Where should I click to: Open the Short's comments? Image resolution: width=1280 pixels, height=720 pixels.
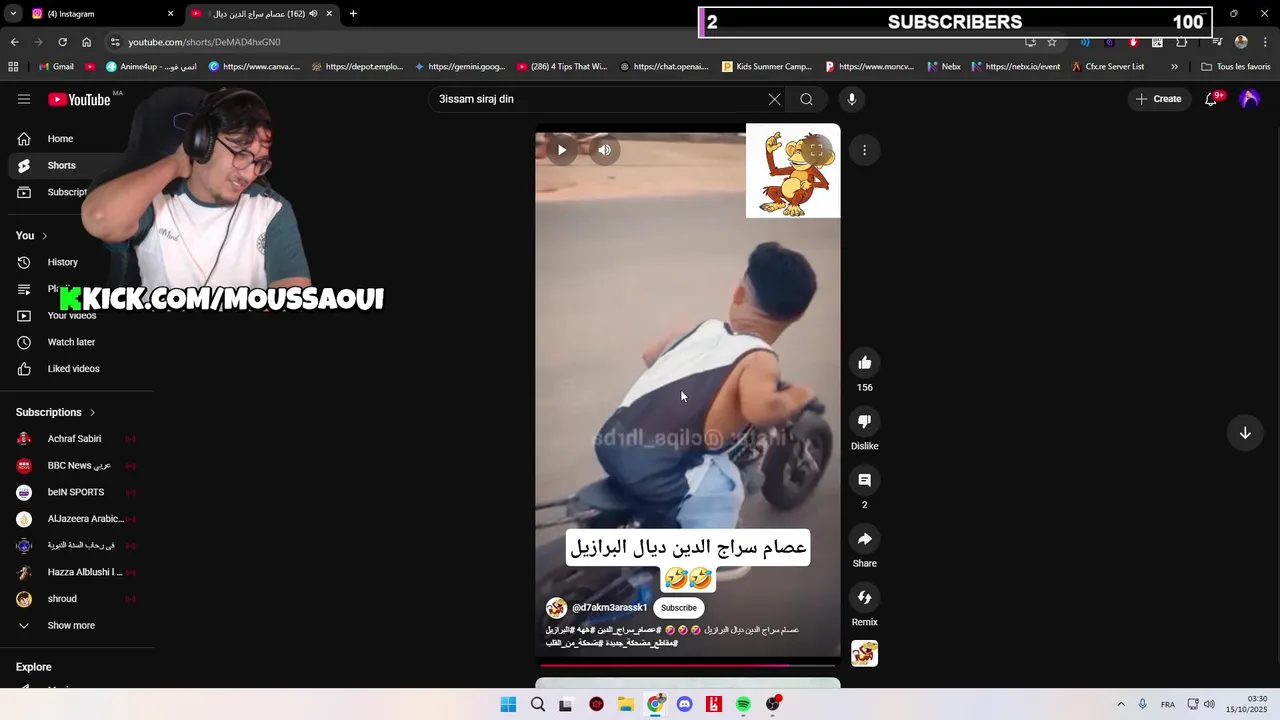tap(865, 481)
